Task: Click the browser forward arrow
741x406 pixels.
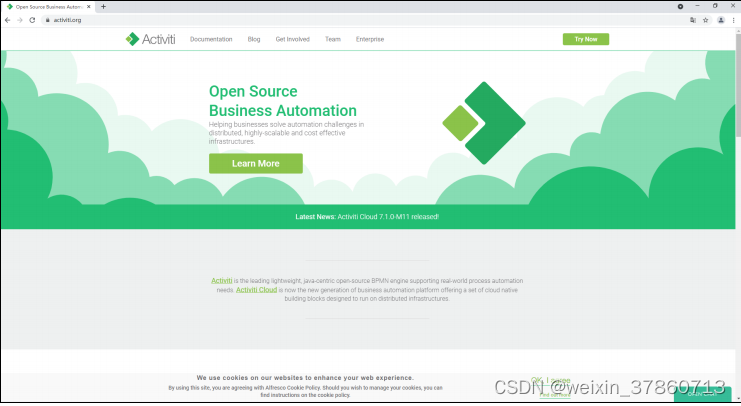Action: click(20, 20)
